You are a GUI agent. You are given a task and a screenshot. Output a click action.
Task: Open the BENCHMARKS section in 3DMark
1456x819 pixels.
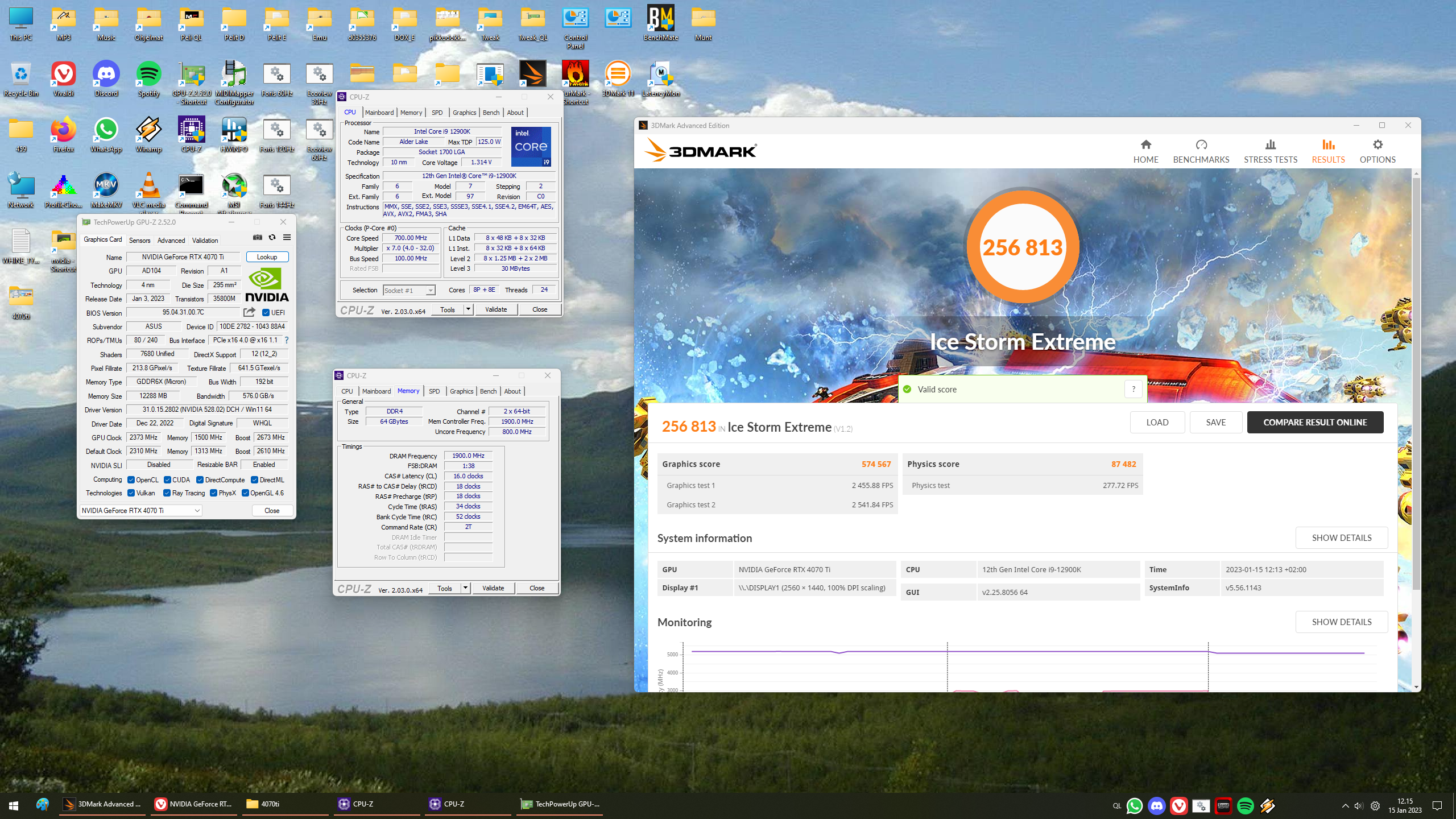pyautogui.click(x=1201, y=151)
